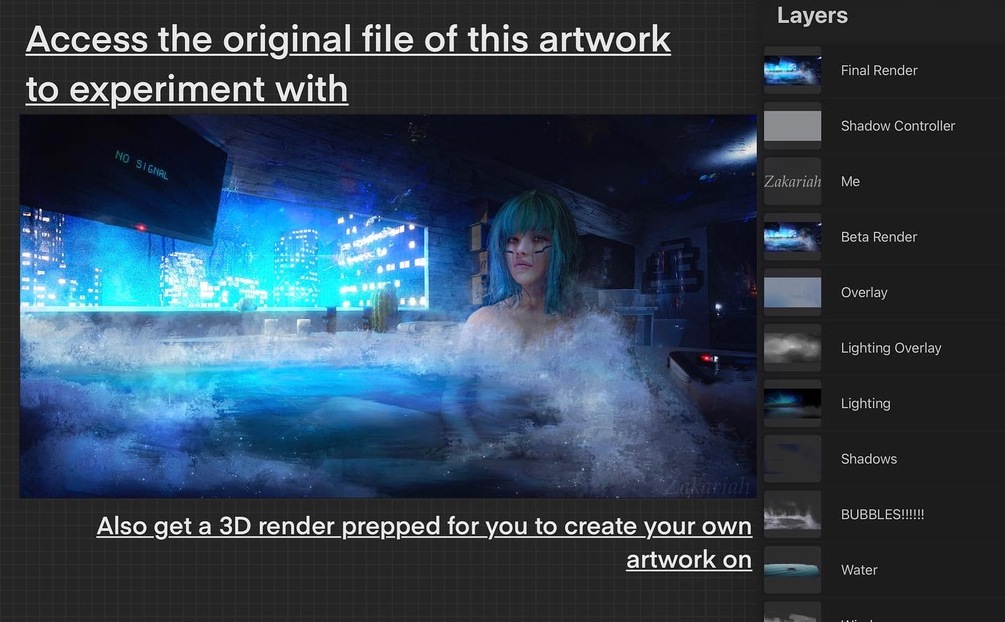Click the 'Shadows' layer name

click(x=868, y=458)
